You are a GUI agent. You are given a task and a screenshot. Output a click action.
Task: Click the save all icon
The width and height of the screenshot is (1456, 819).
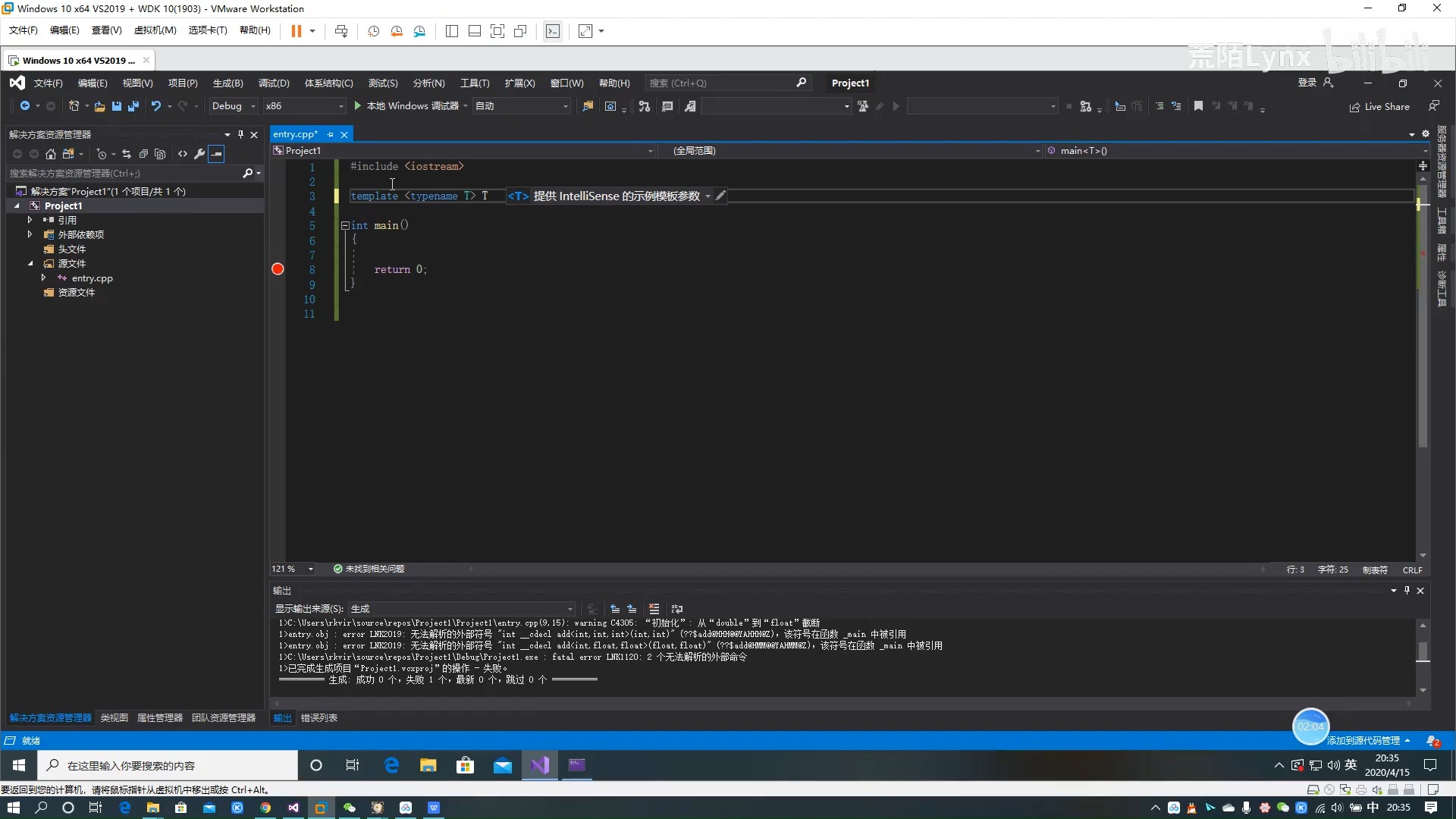tap(133, 106)
